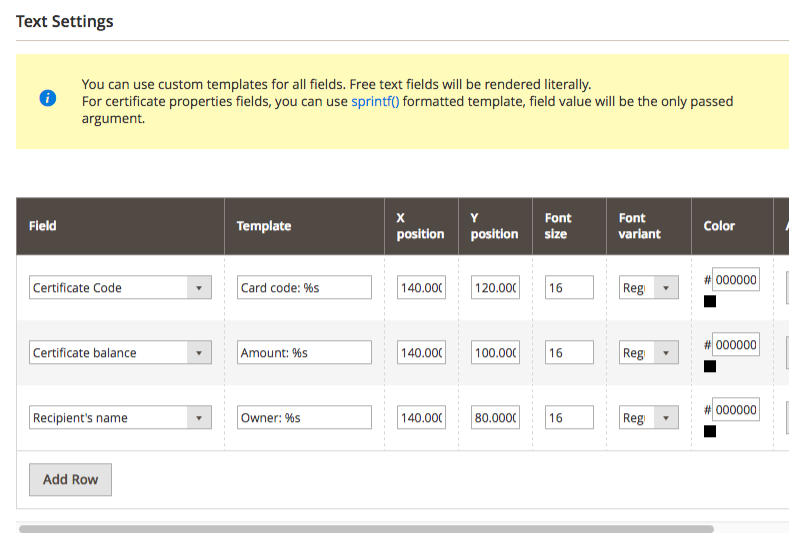The width and height of the screenshot is (798, 533).
Task: Open font variant dropdown in Recipient's name row
Action: 649,417
